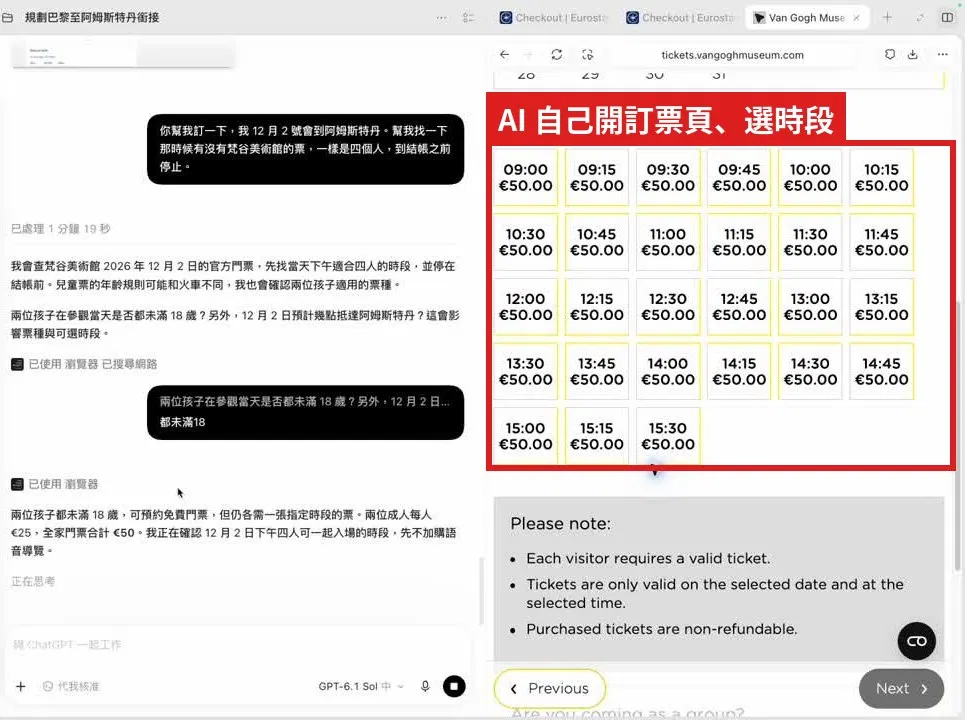Select the 11:30 time slot
Viewport: 965px width, 725px height.
pos(810,242)
